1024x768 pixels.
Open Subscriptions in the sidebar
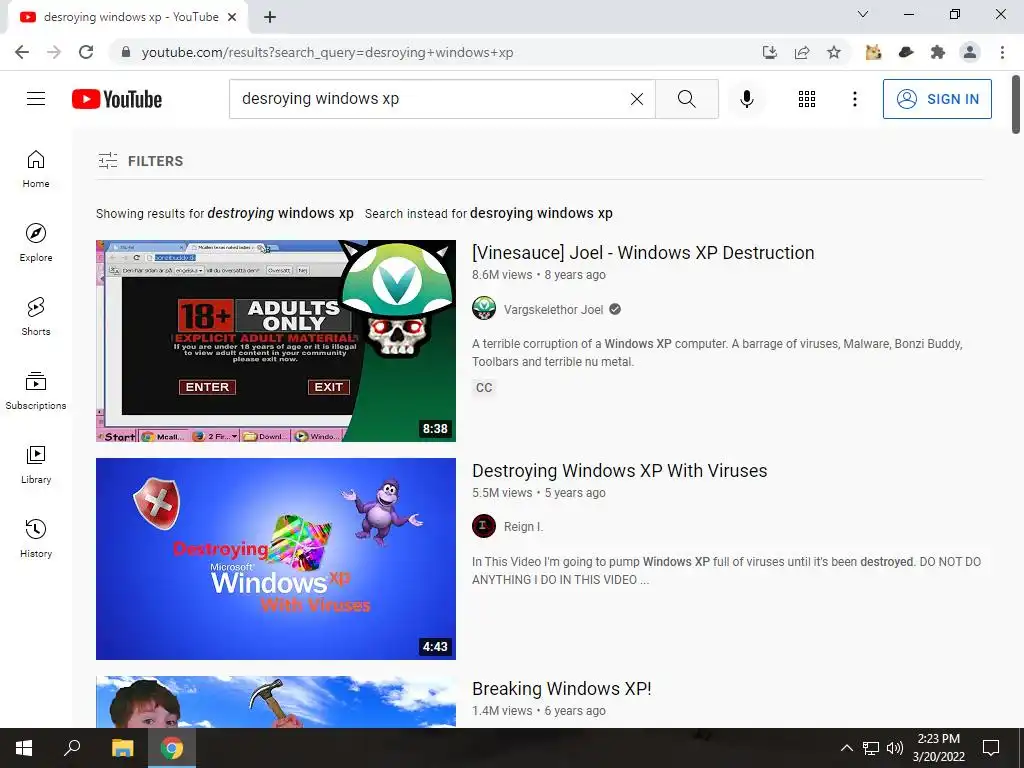coord(36,391)
